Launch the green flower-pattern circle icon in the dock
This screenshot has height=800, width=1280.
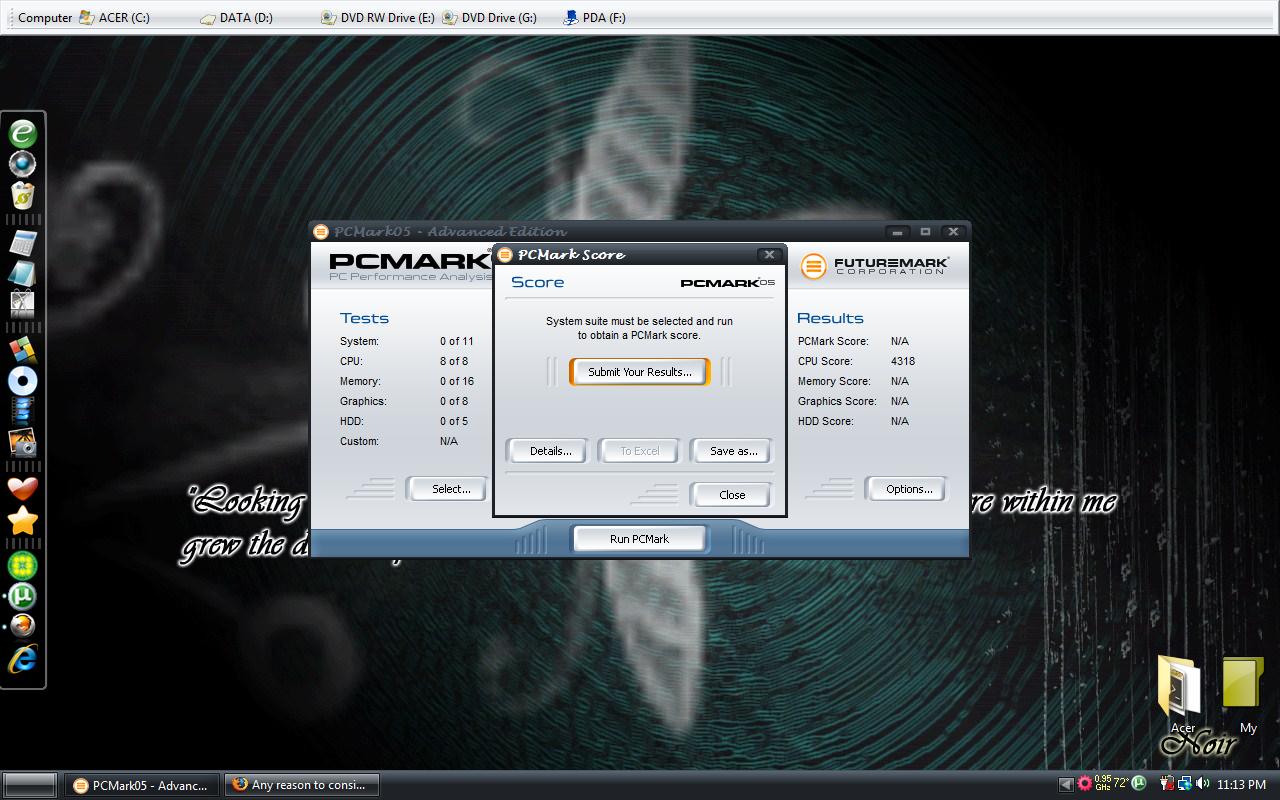[x=22, y=566]
